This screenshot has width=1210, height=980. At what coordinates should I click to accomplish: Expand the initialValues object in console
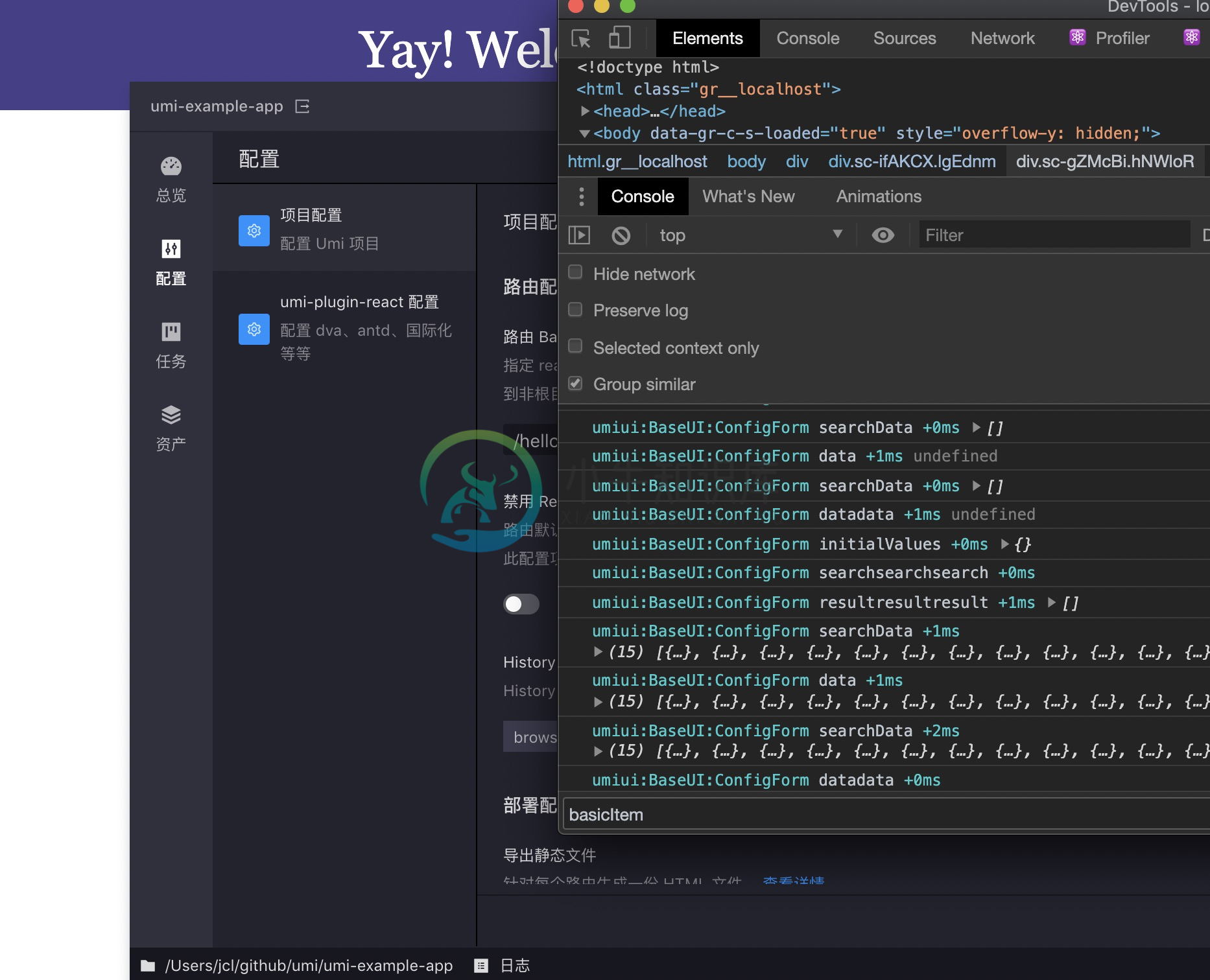(x=1004, y=544)
